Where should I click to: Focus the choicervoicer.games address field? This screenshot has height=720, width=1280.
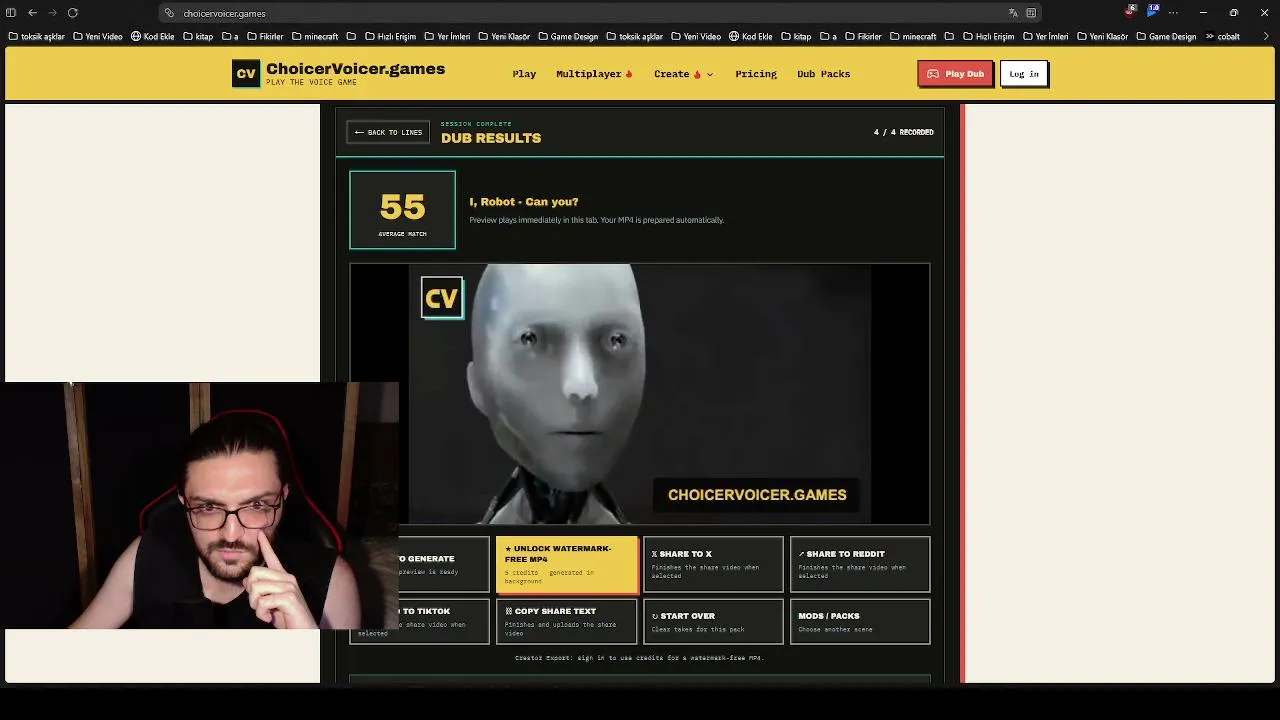point(600,13)
